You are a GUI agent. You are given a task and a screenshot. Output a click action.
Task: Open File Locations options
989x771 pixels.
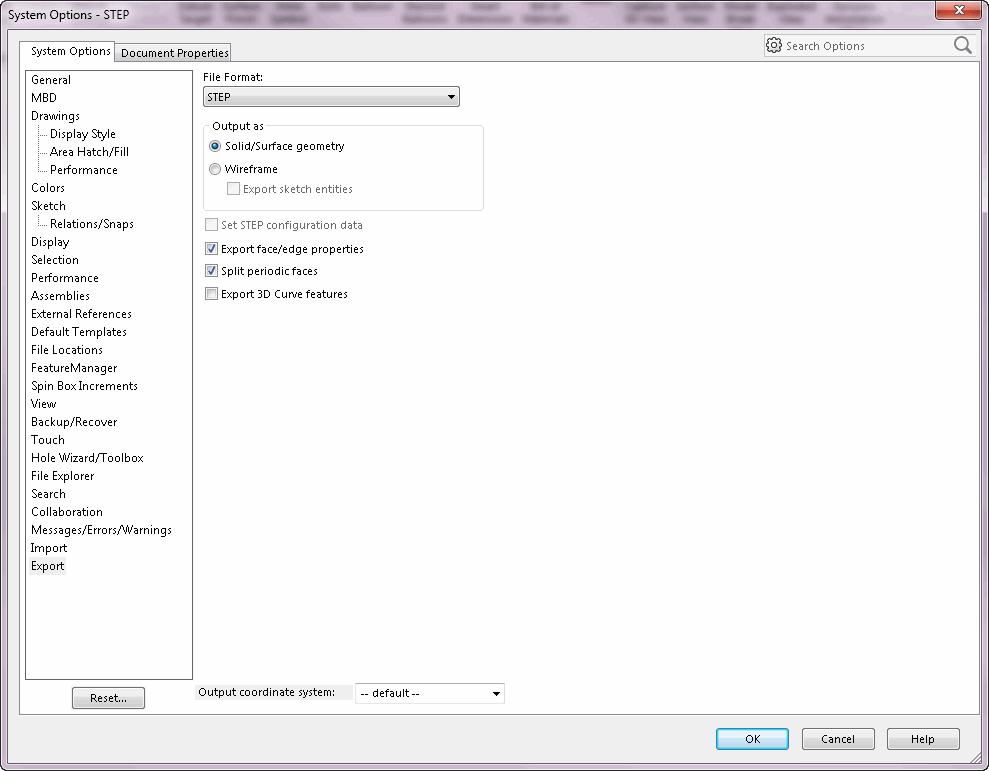click(66, 350)
